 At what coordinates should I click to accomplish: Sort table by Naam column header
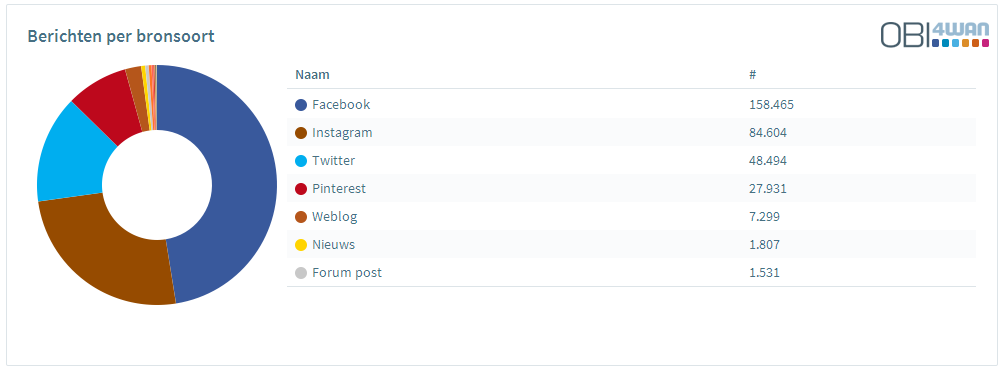(312, 75)
